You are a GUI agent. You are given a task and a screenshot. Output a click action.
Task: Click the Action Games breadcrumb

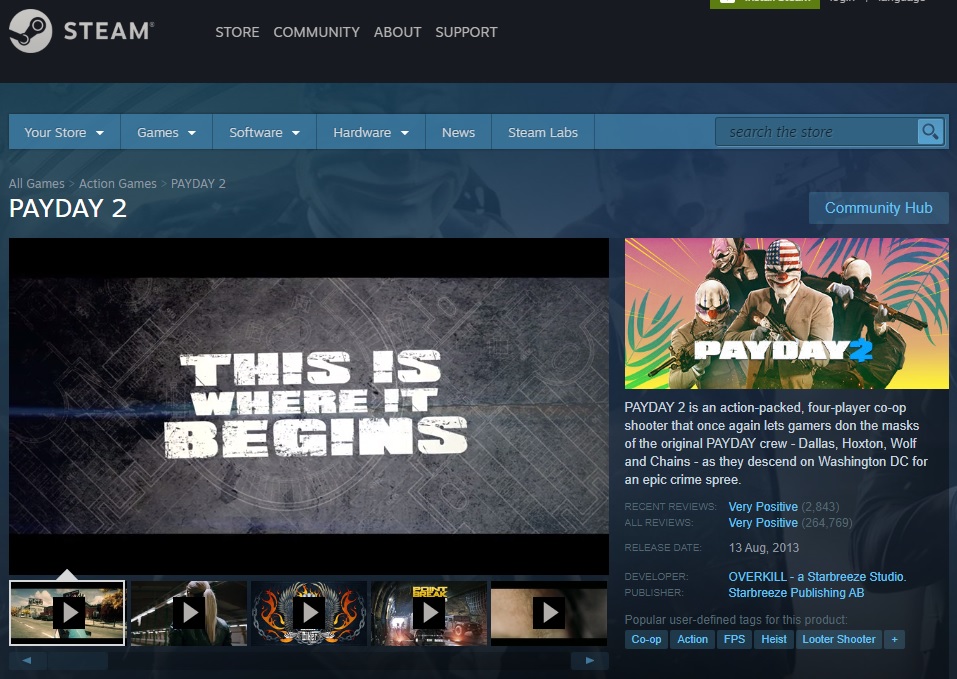click(118, 183)
